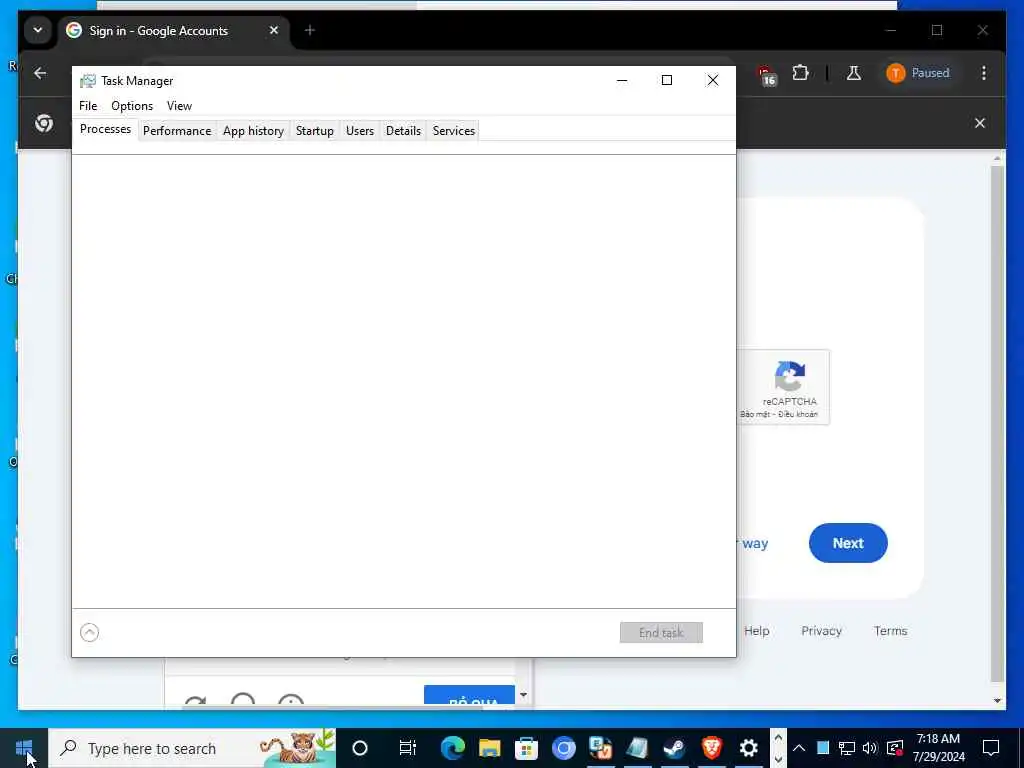Open the clock showing 7:18 AM
This screenshot has height=768, width=1024.
(x=938, y=748)
